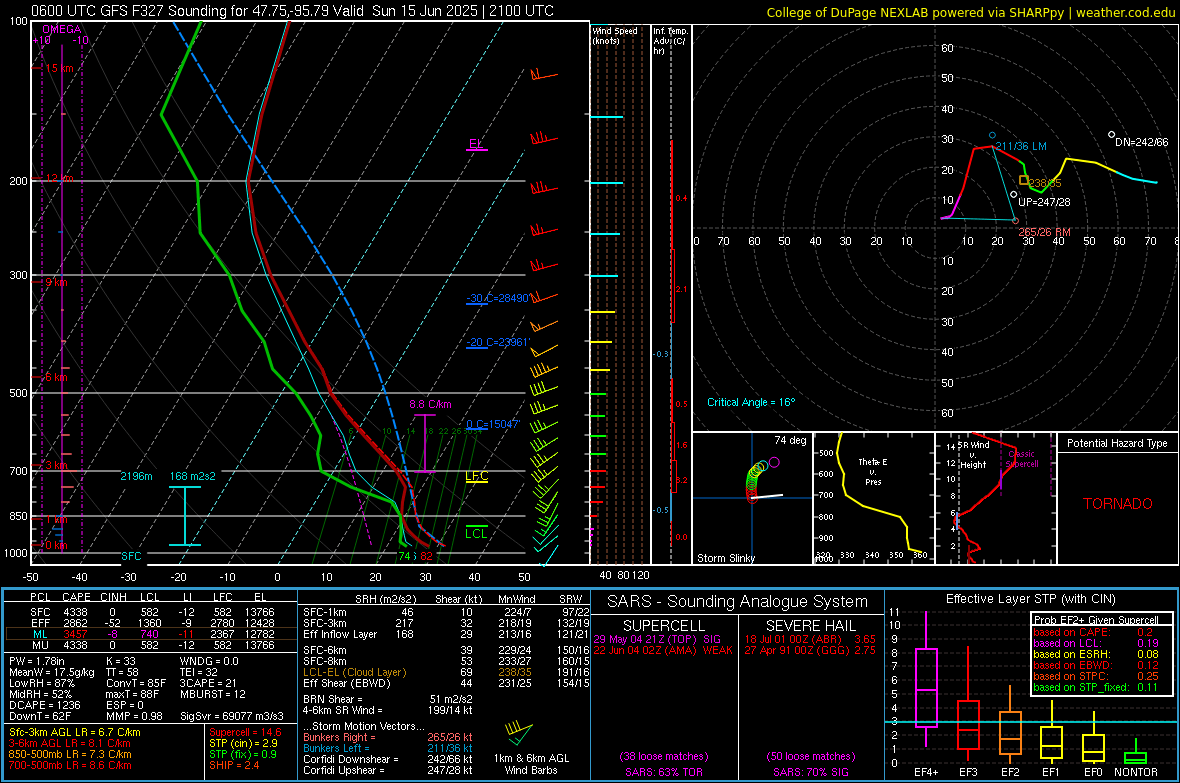Click the green LCL level label

pos(476,533)
